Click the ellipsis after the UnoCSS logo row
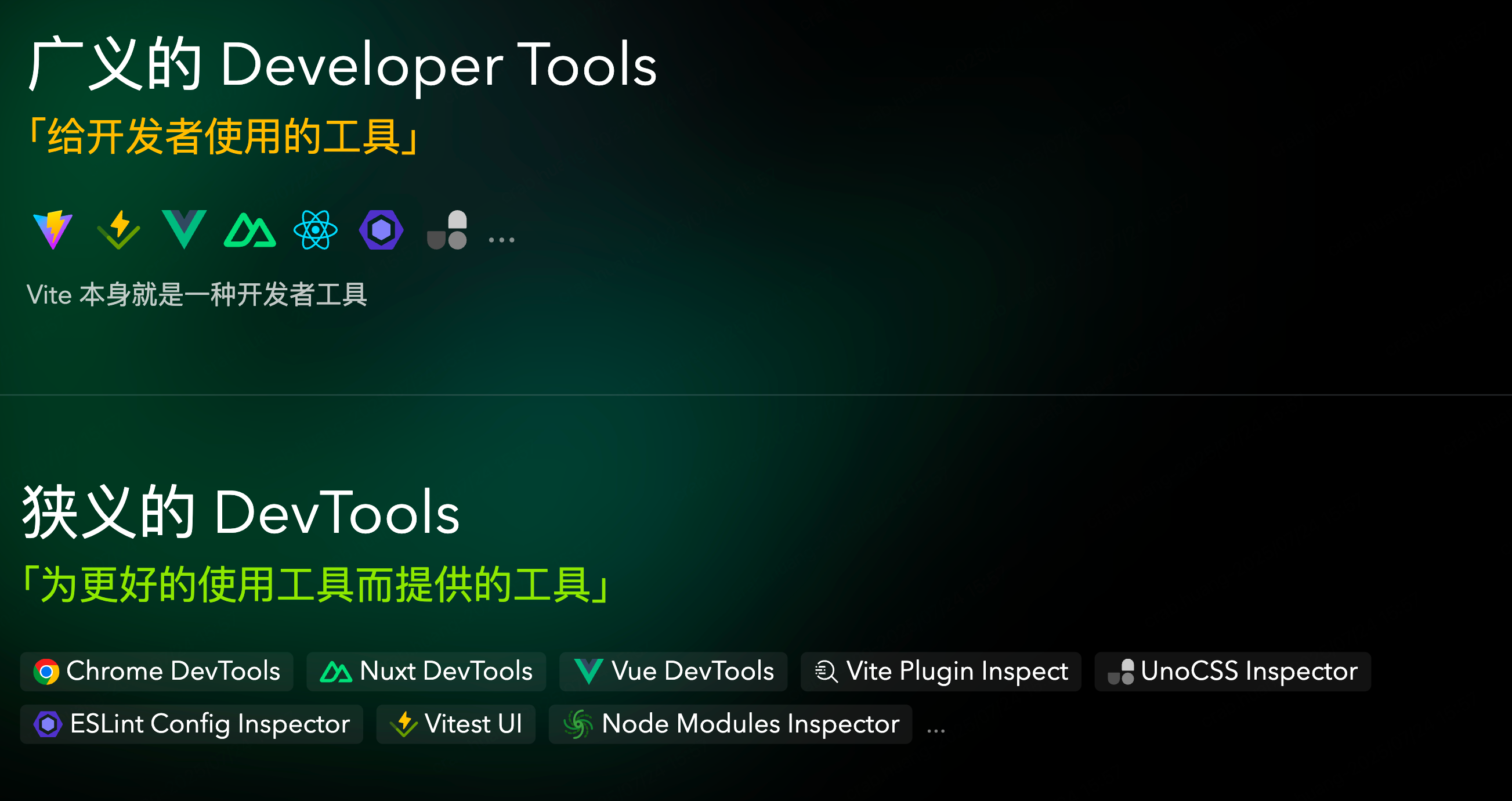The image size is (1512, 801). click(x=502, y=240)
